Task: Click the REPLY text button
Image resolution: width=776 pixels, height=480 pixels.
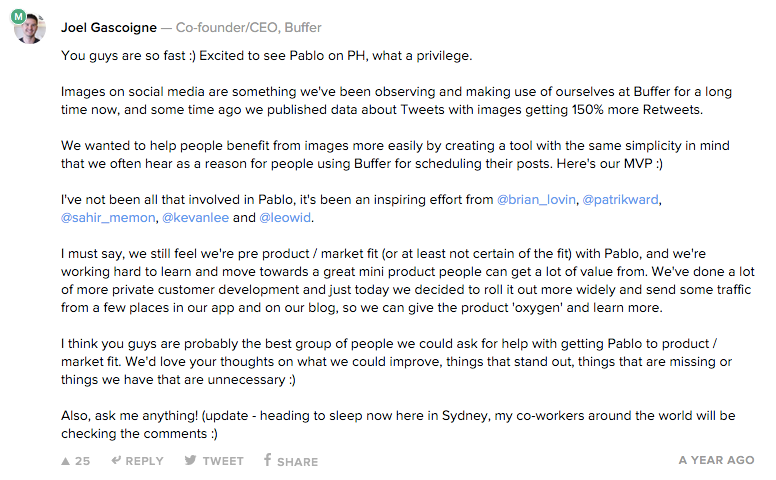Action: coord(144,461)
